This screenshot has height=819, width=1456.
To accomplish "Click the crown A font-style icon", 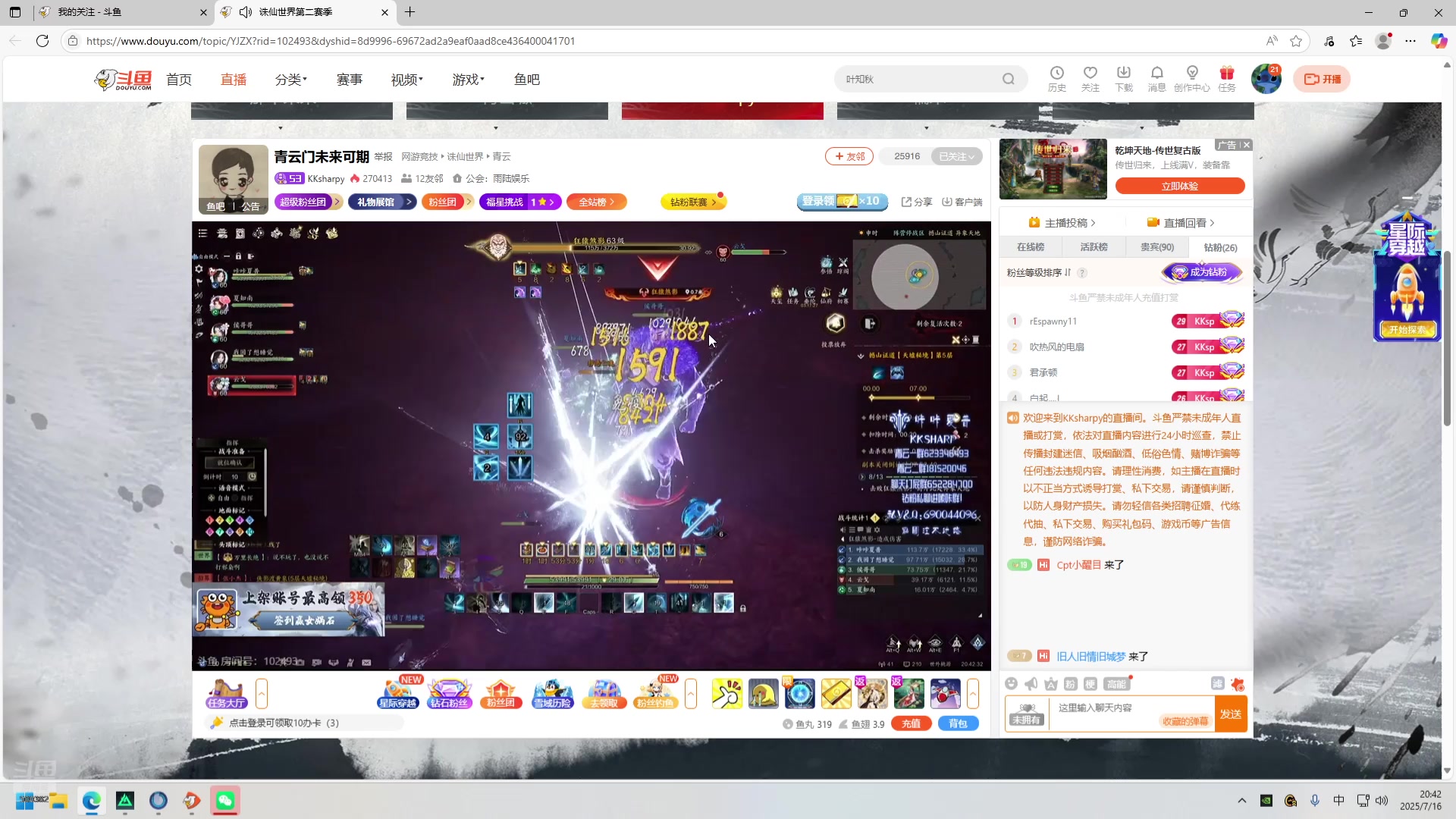I will [x=1050, y=684].
